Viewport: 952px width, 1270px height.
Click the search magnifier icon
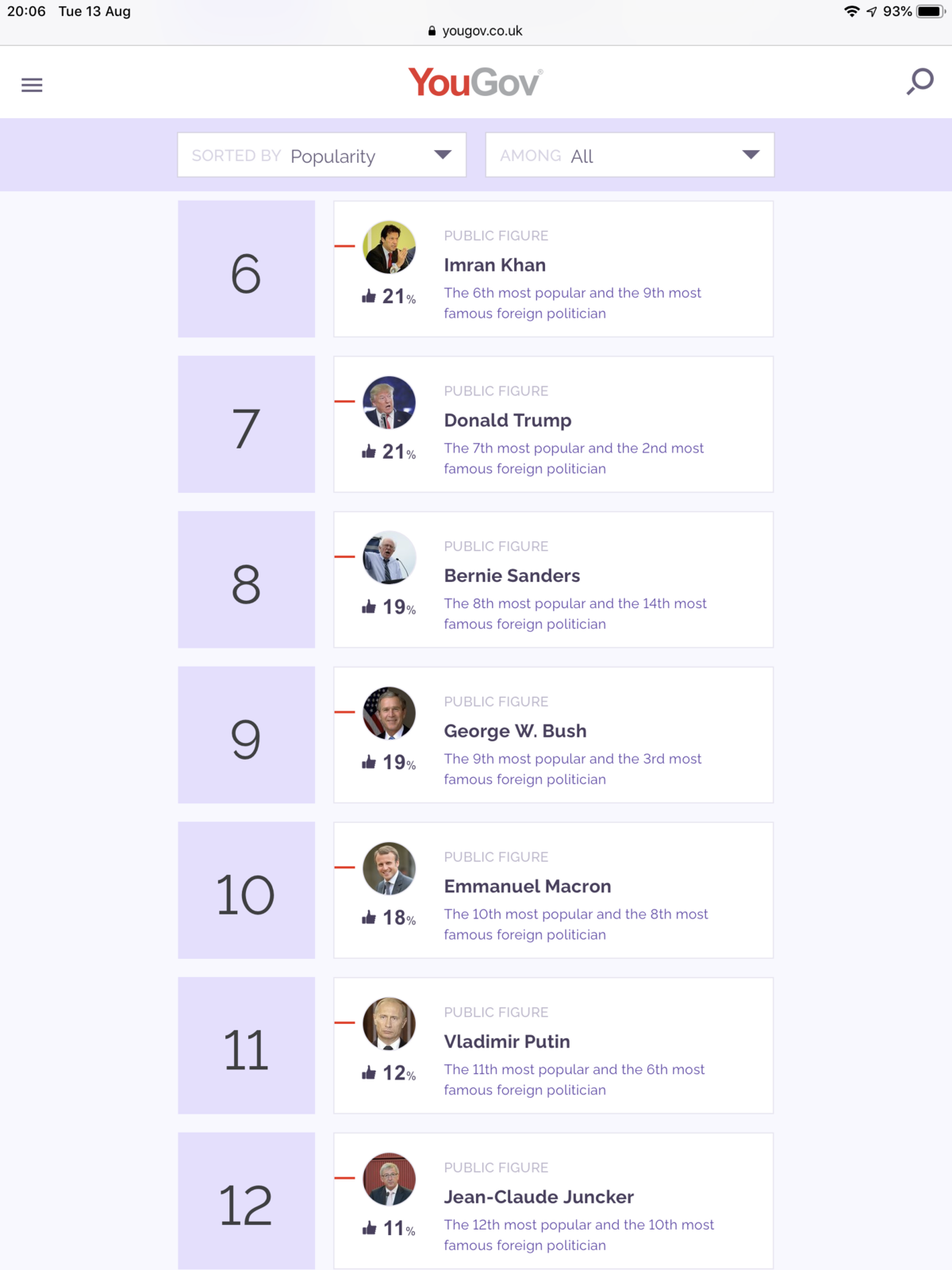point(920,82)
